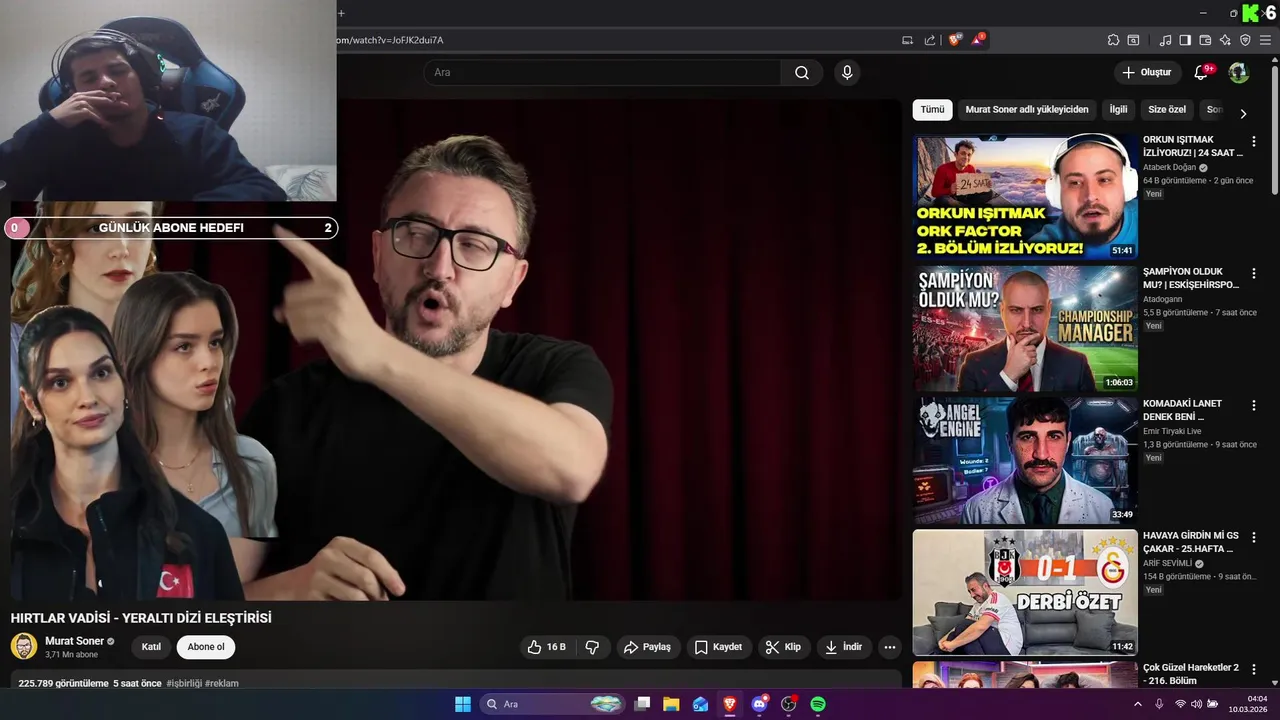The image size is (1280, 720).
Task: Click the Windows taskbar Ara search box
Action: point(553,704)
